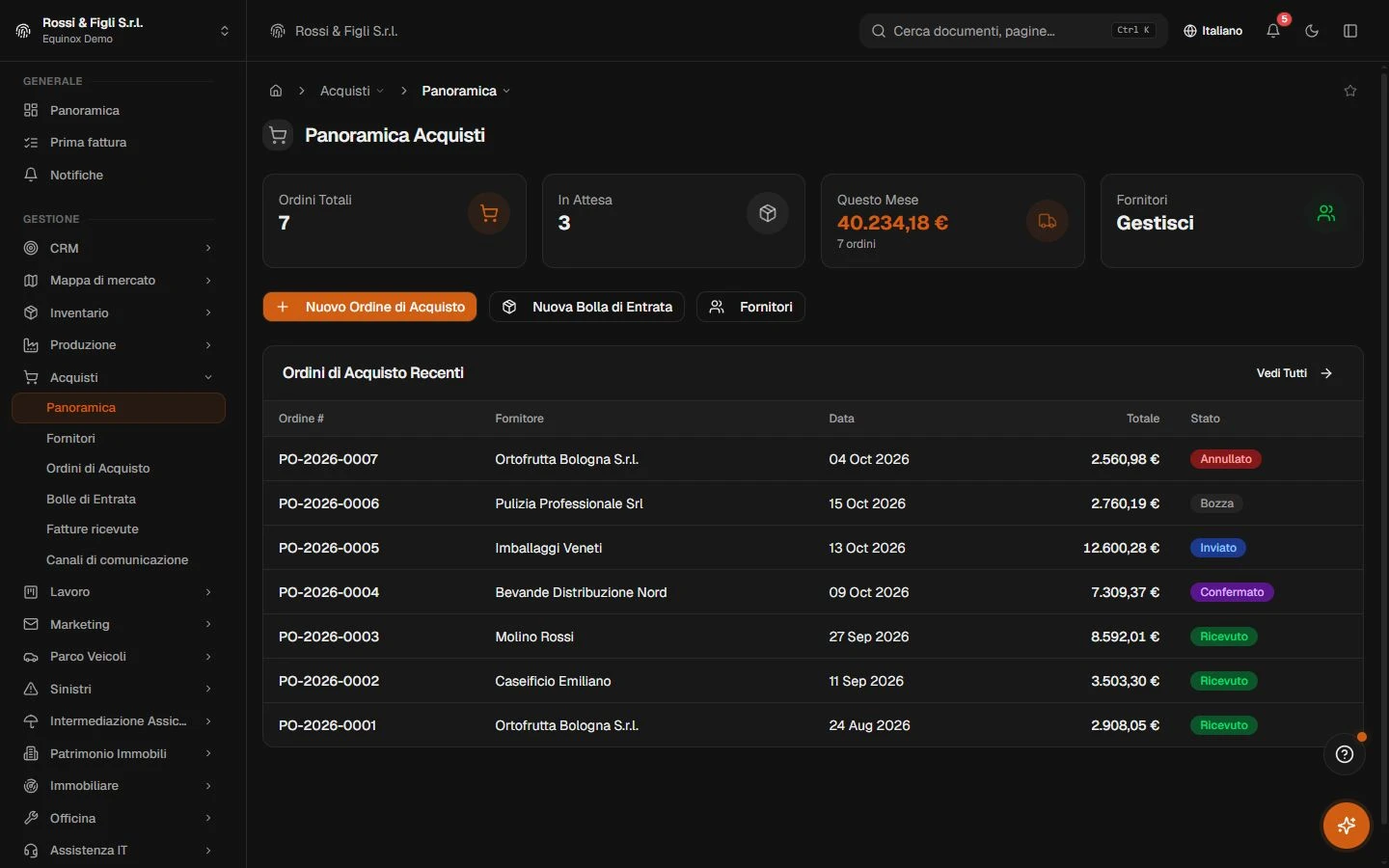This screenshot has height=868, width=1389.
Task: Expand the Lavoro sidebar section
Action: [x=119, y=592]
